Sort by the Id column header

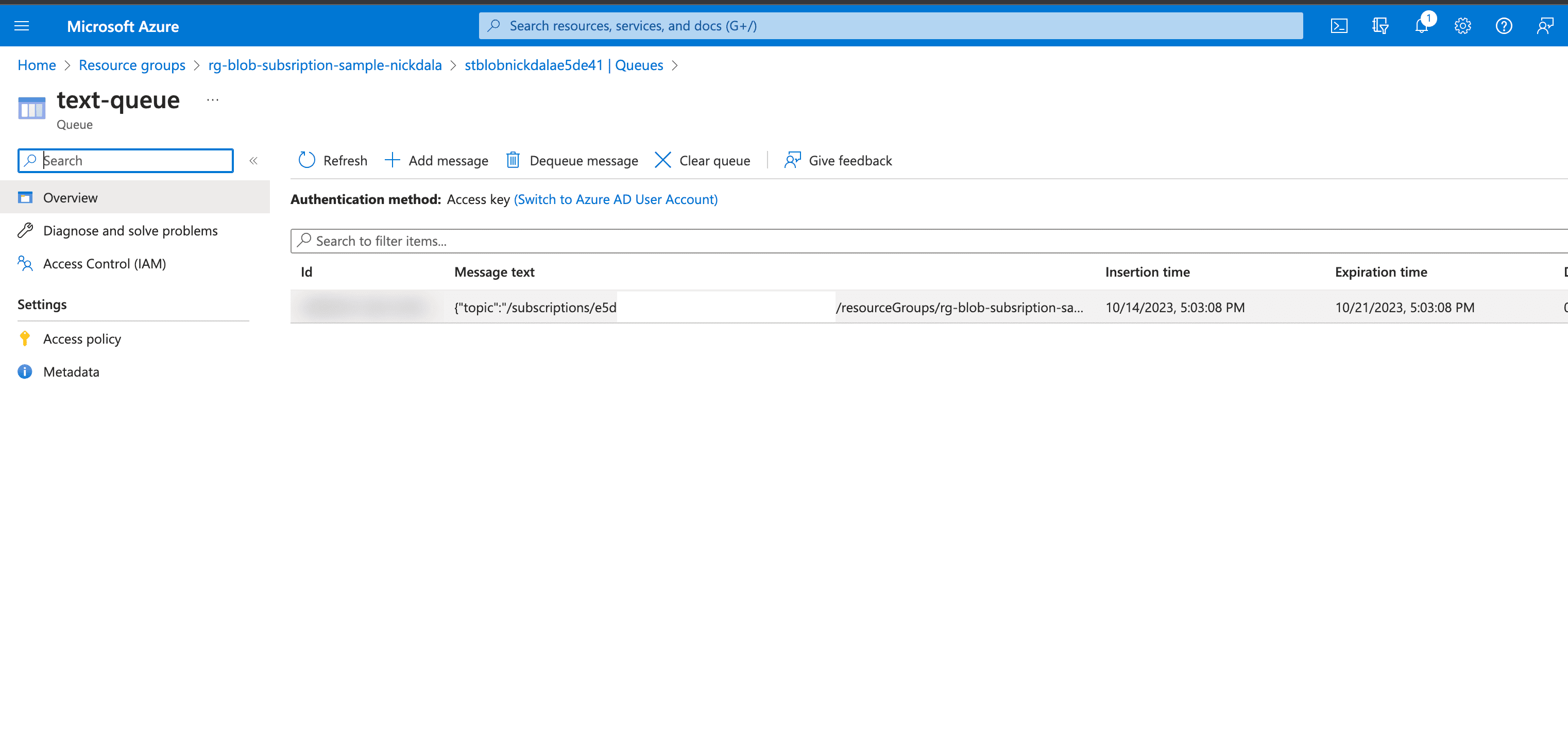point(306,272)
